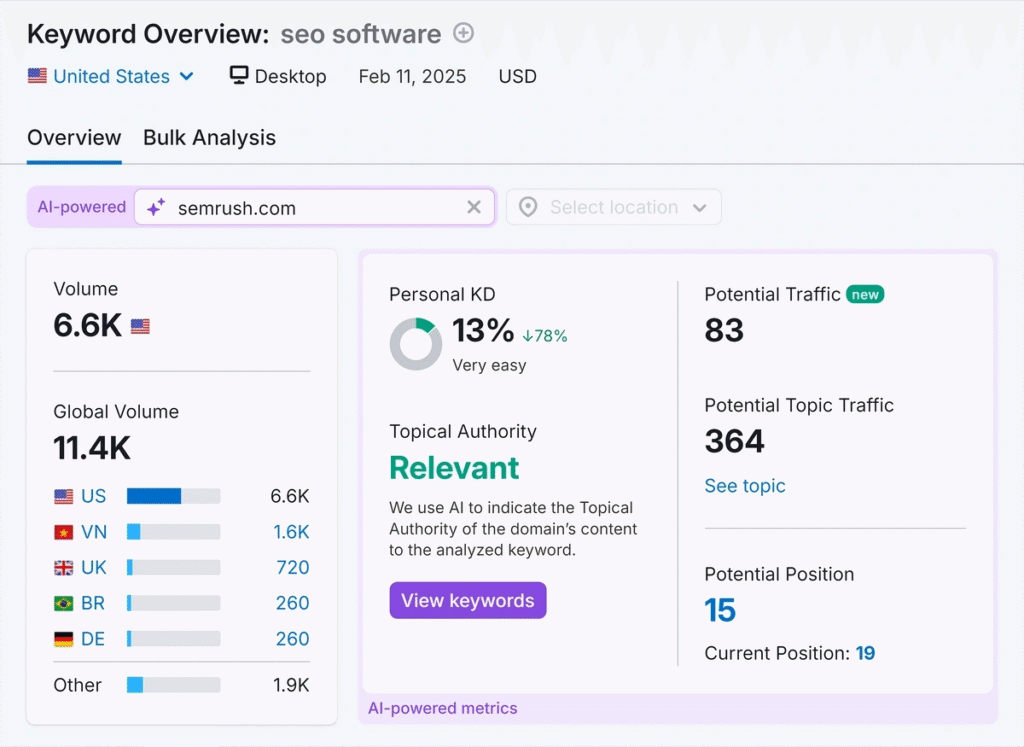Click the Current Position 19 link
Screen dimensions: 1024x747
pos(865,653)
